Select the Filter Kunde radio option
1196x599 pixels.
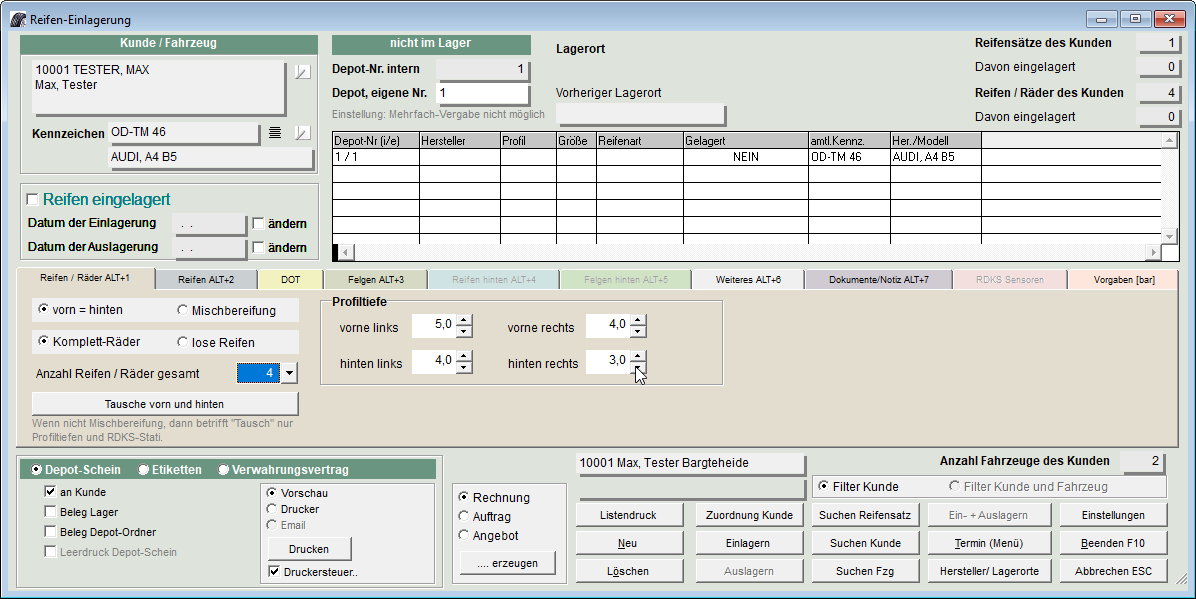click(x=823, y=486)
